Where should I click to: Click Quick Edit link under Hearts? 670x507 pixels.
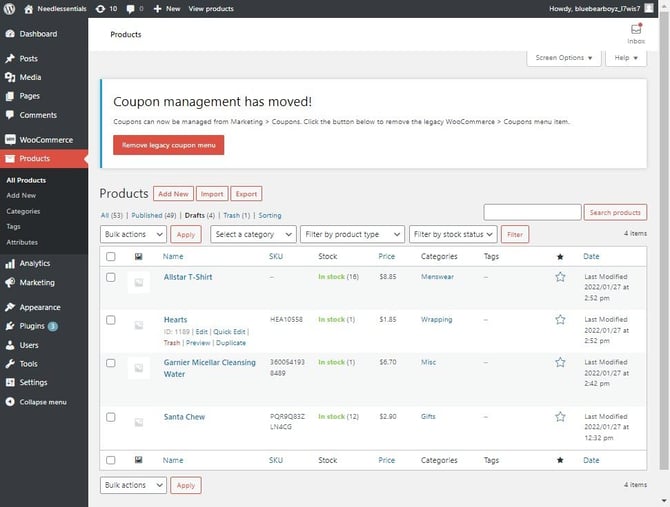[x=229, y=332]
